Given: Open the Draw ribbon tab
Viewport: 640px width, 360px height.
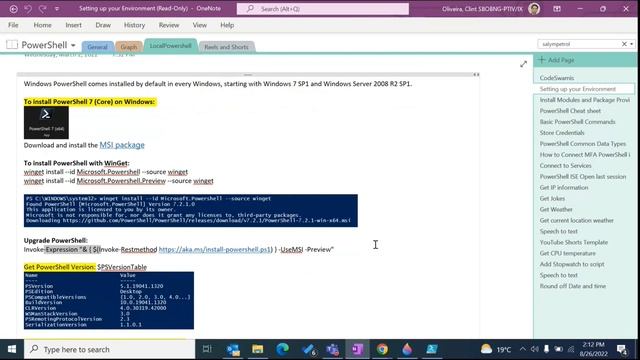Looking at the screenshot, I should tap(103, 25).
